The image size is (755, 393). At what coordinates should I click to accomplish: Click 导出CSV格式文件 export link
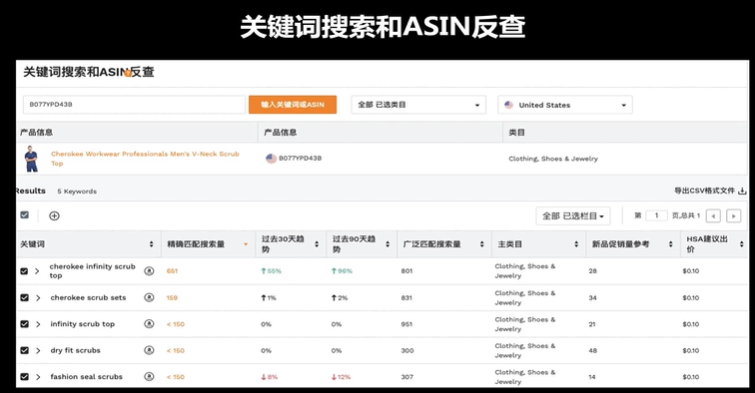click(704, 191)
